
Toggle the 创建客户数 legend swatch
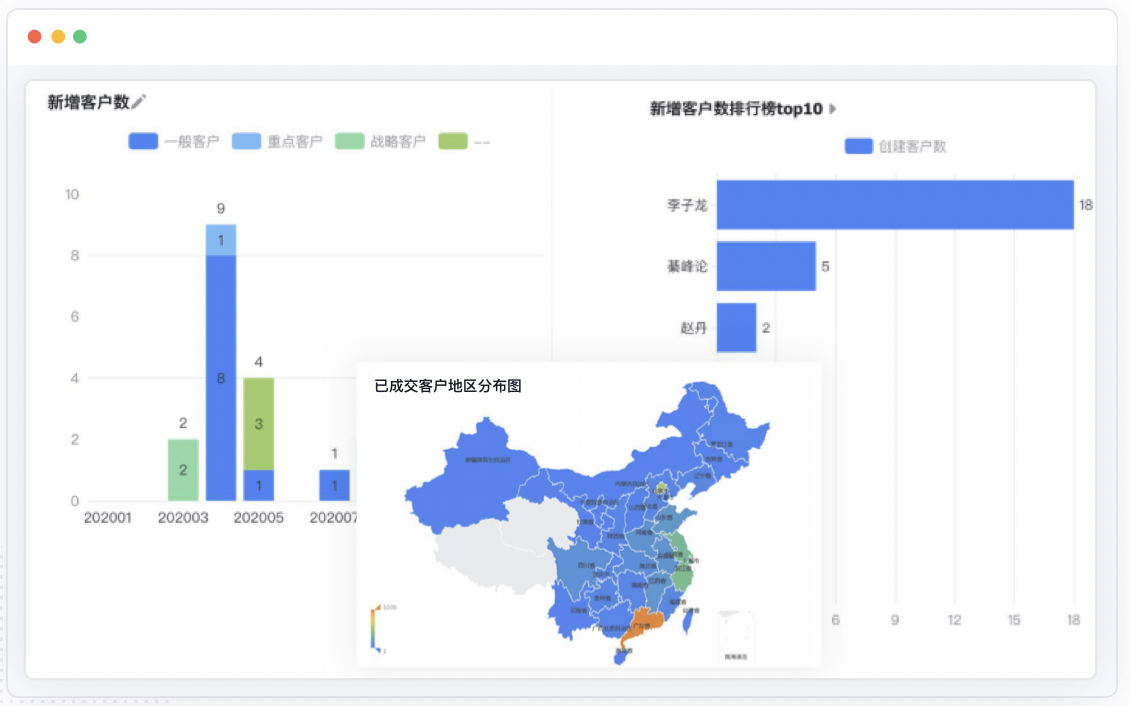click(858, 146)
